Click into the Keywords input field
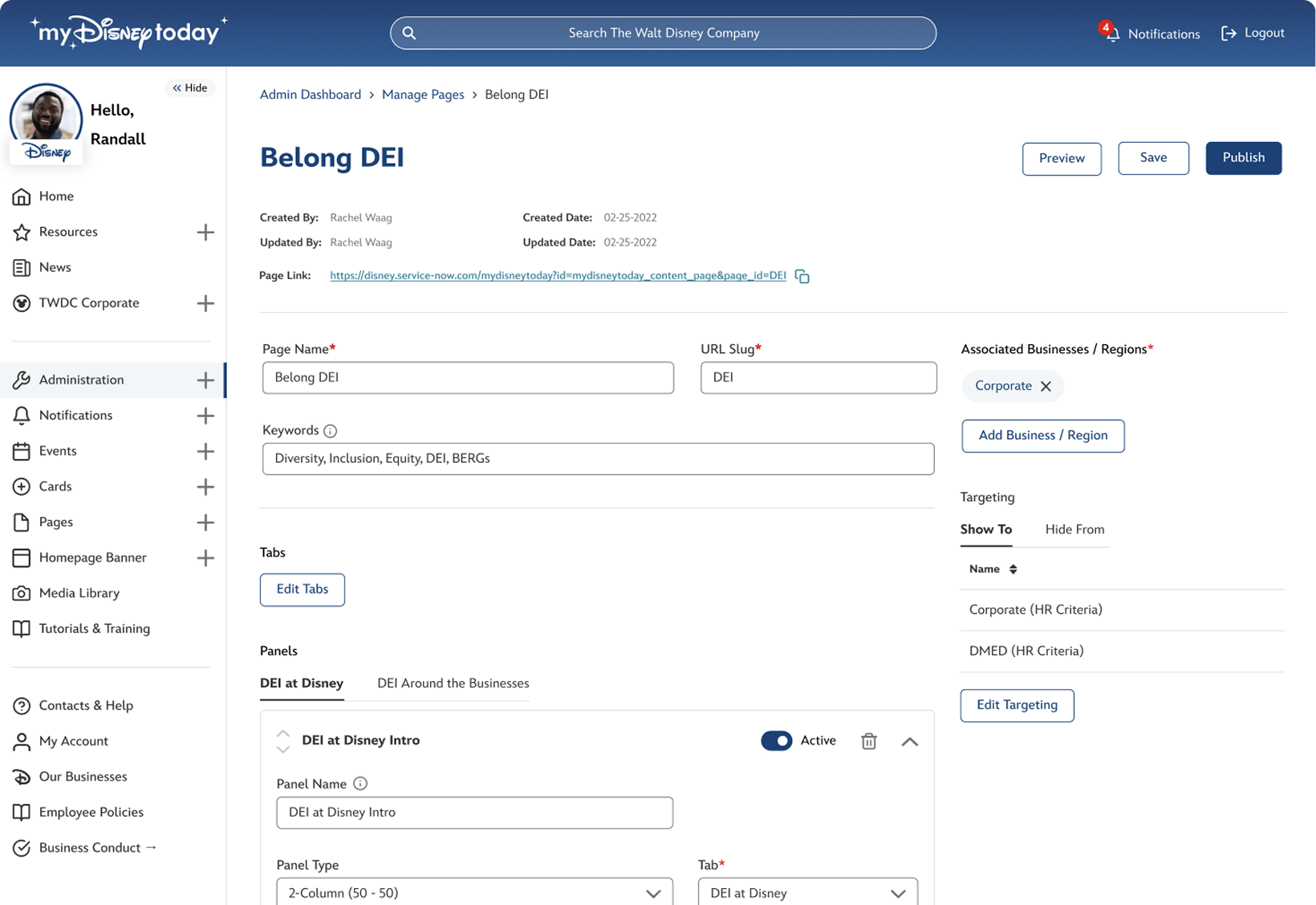This screenshot has width=1316, height=905. pyautogui.click(x=598, y=459)
